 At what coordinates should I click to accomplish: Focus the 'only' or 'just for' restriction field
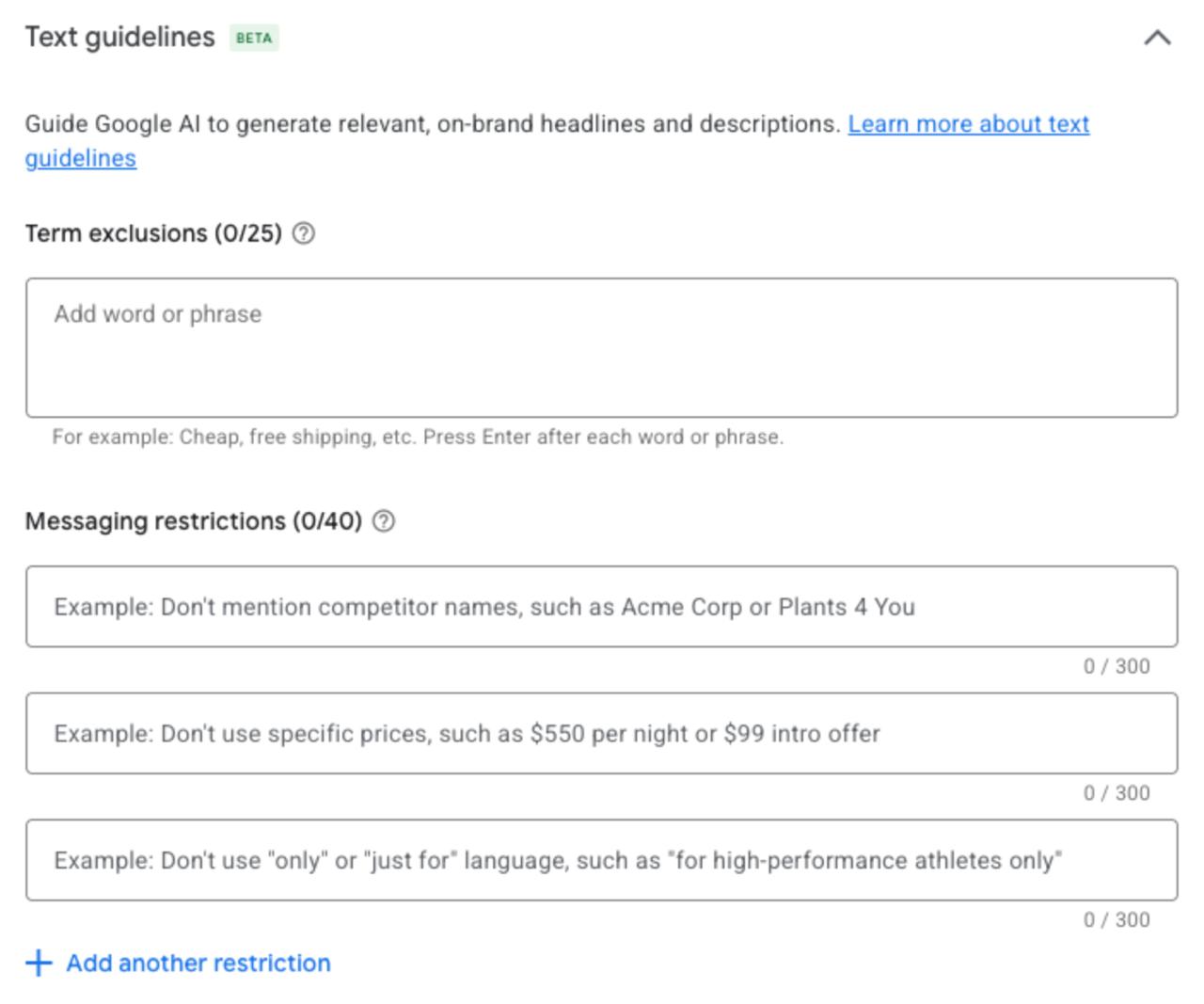pyautogui.click(x=602, y=861)
